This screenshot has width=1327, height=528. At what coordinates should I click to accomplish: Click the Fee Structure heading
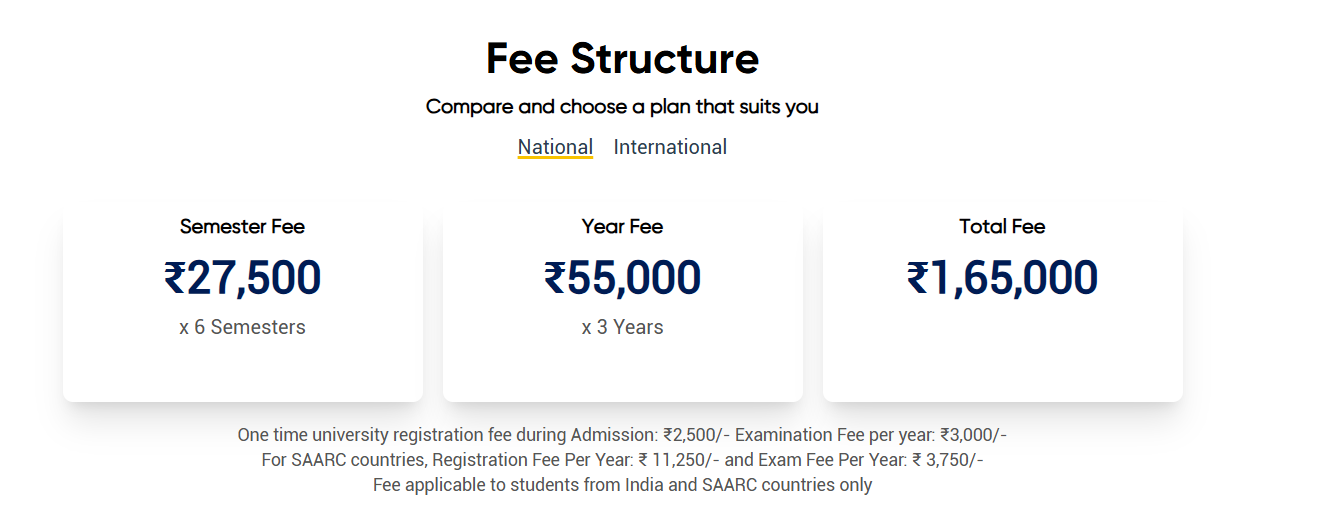(622, 59)
